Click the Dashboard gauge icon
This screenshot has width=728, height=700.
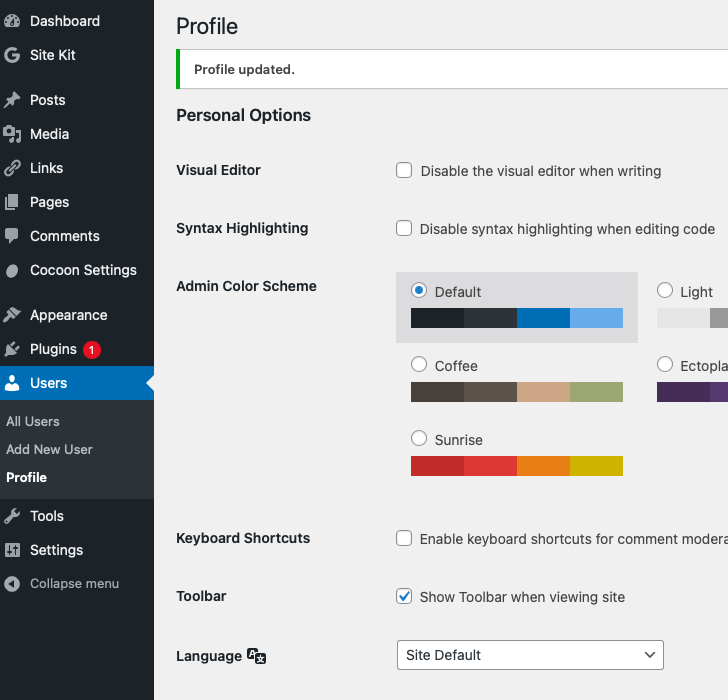click(12, 21)
